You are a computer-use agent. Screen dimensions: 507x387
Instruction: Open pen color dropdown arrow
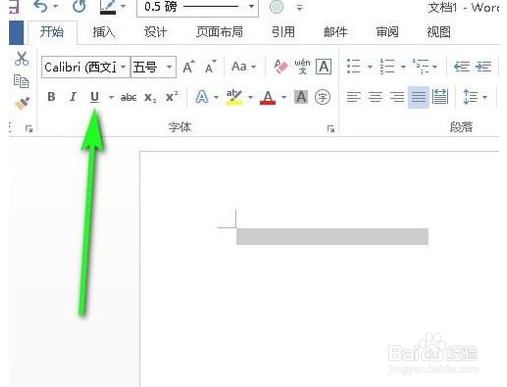point(123,6)
